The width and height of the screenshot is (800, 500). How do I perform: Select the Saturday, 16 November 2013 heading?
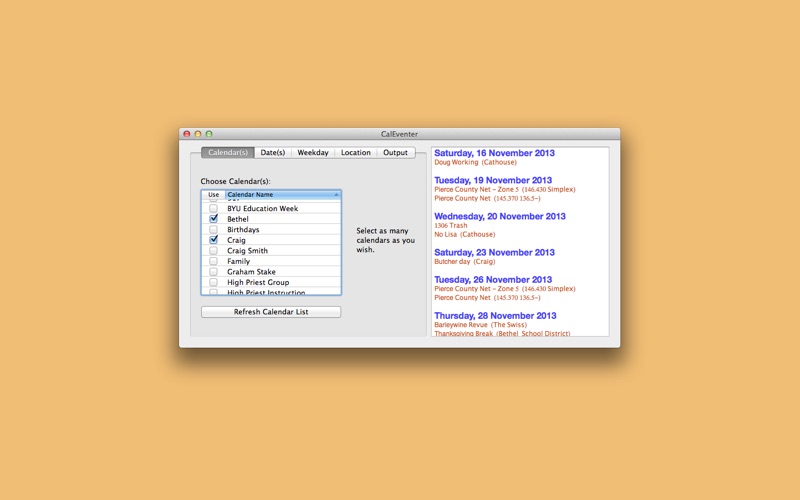point(494,153)
